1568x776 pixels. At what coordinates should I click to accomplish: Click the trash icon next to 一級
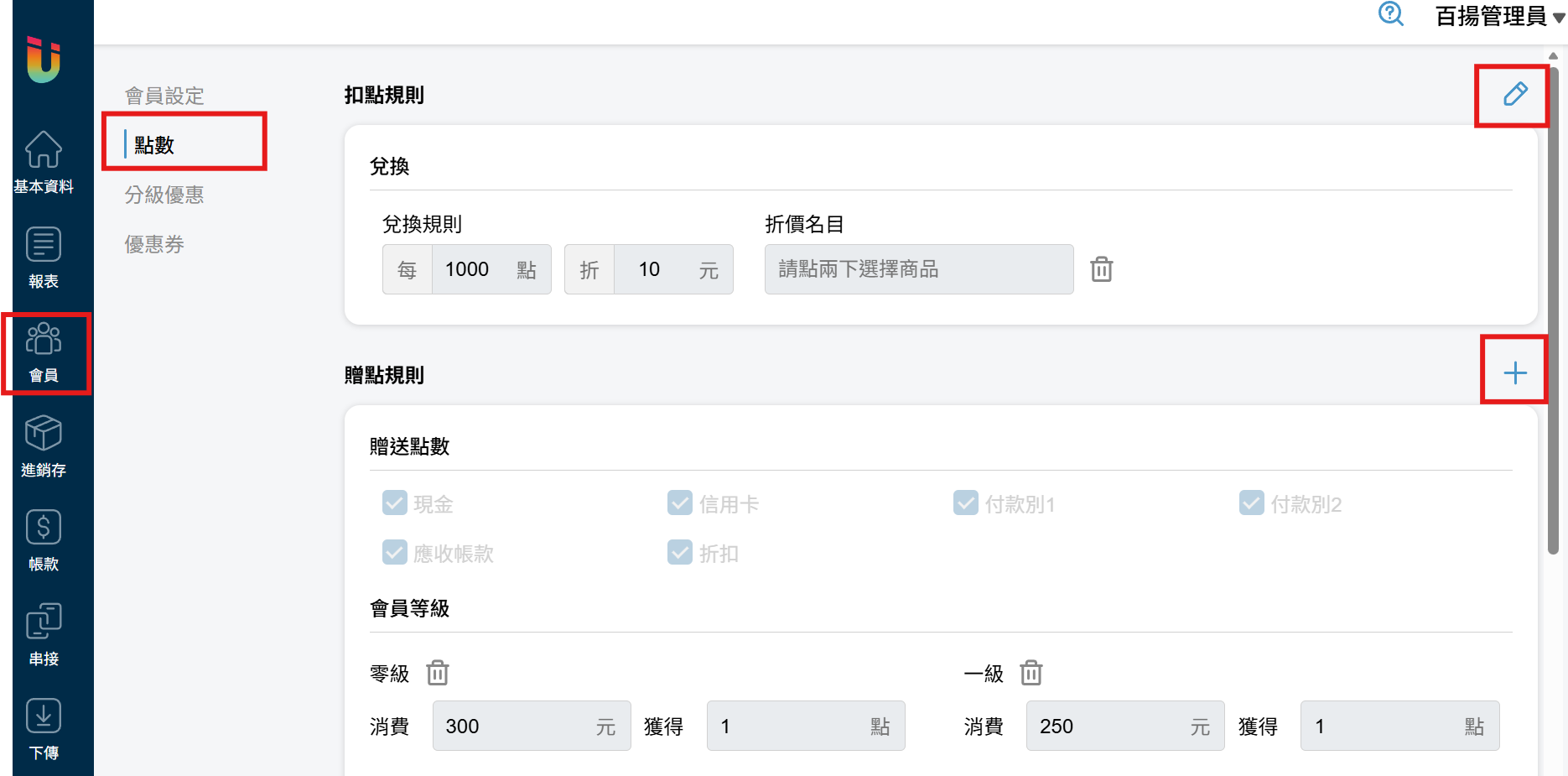tap(1031, 673)
